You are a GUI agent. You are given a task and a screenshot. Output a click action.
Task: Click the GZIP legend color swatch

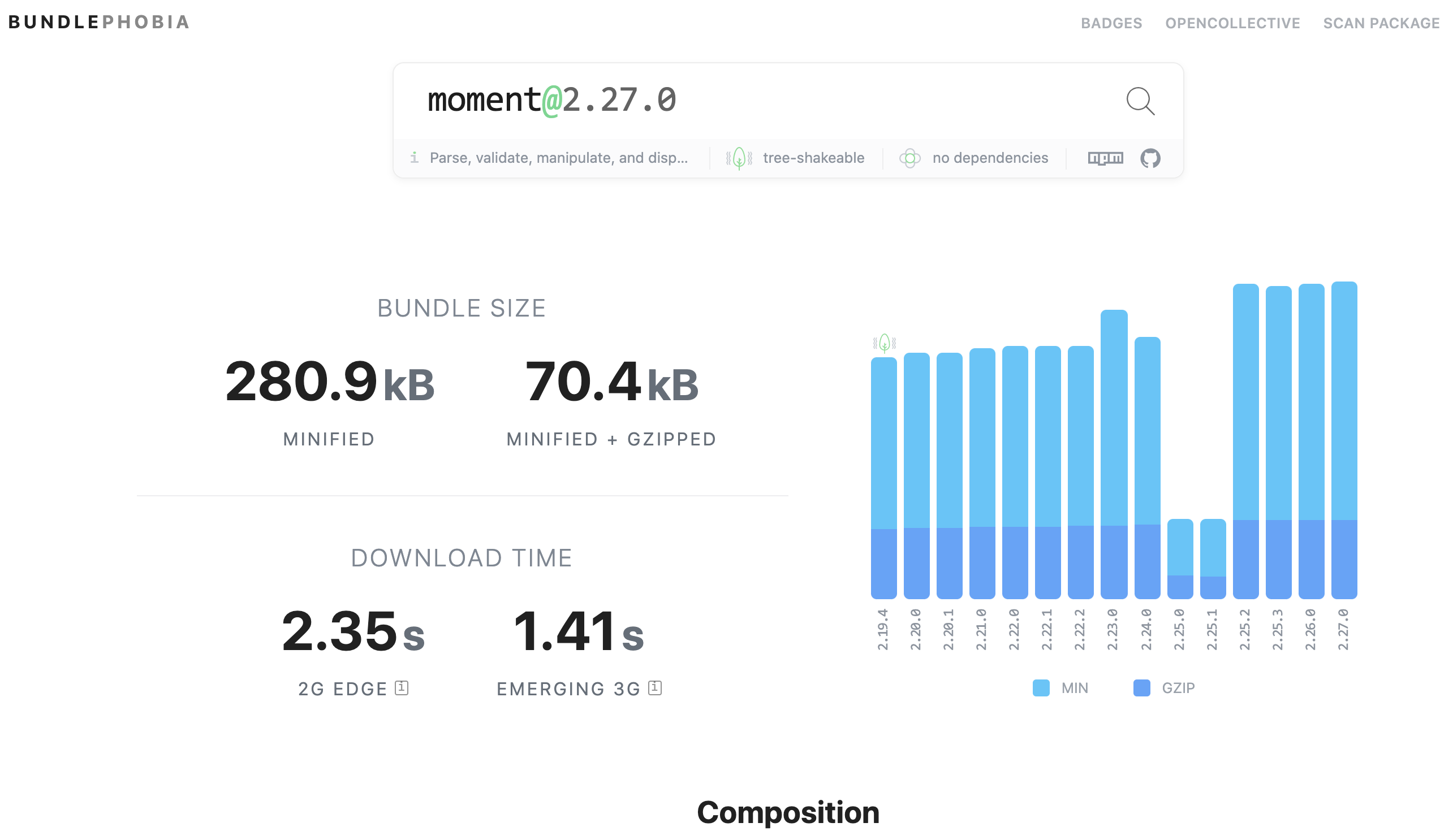[x=1141, y=688]
